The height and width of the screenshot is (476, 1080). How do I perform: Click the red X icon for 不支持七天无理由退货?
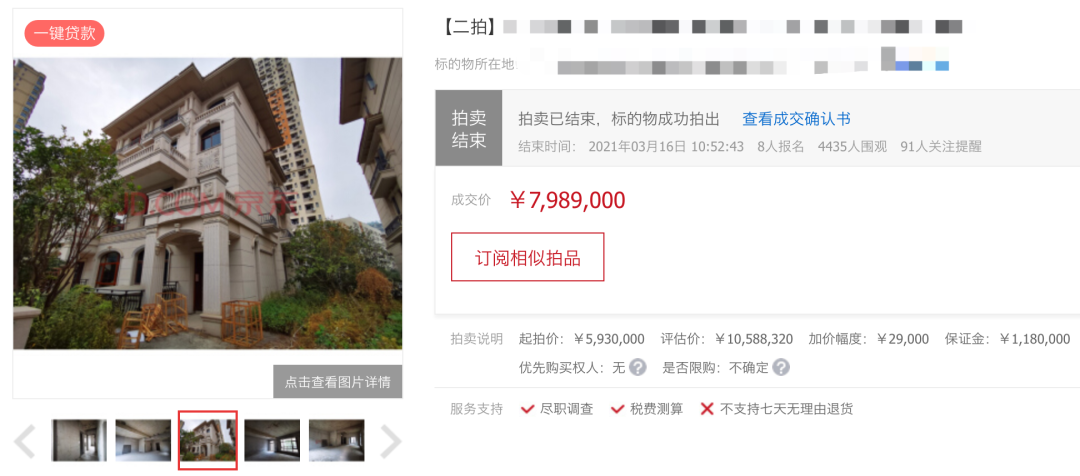[x=707, y=409]
